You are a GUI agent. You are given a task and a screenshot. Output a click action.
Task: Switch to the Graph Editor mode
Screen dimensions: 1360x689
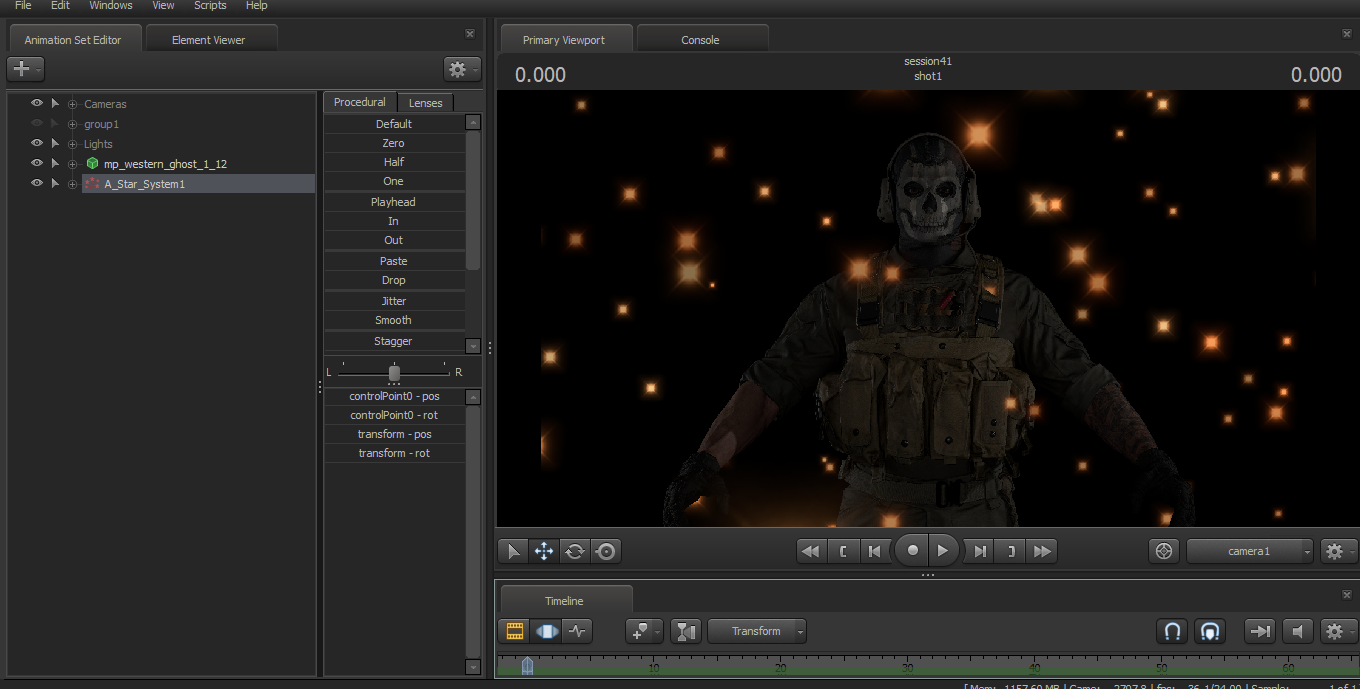578,631
